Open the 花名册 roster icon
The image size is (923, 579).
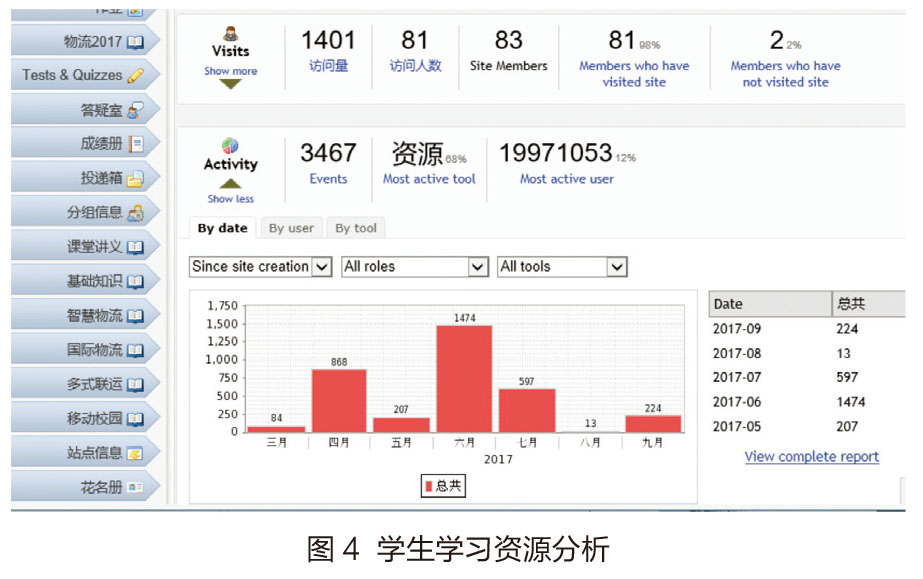click(x=136, y=488)
